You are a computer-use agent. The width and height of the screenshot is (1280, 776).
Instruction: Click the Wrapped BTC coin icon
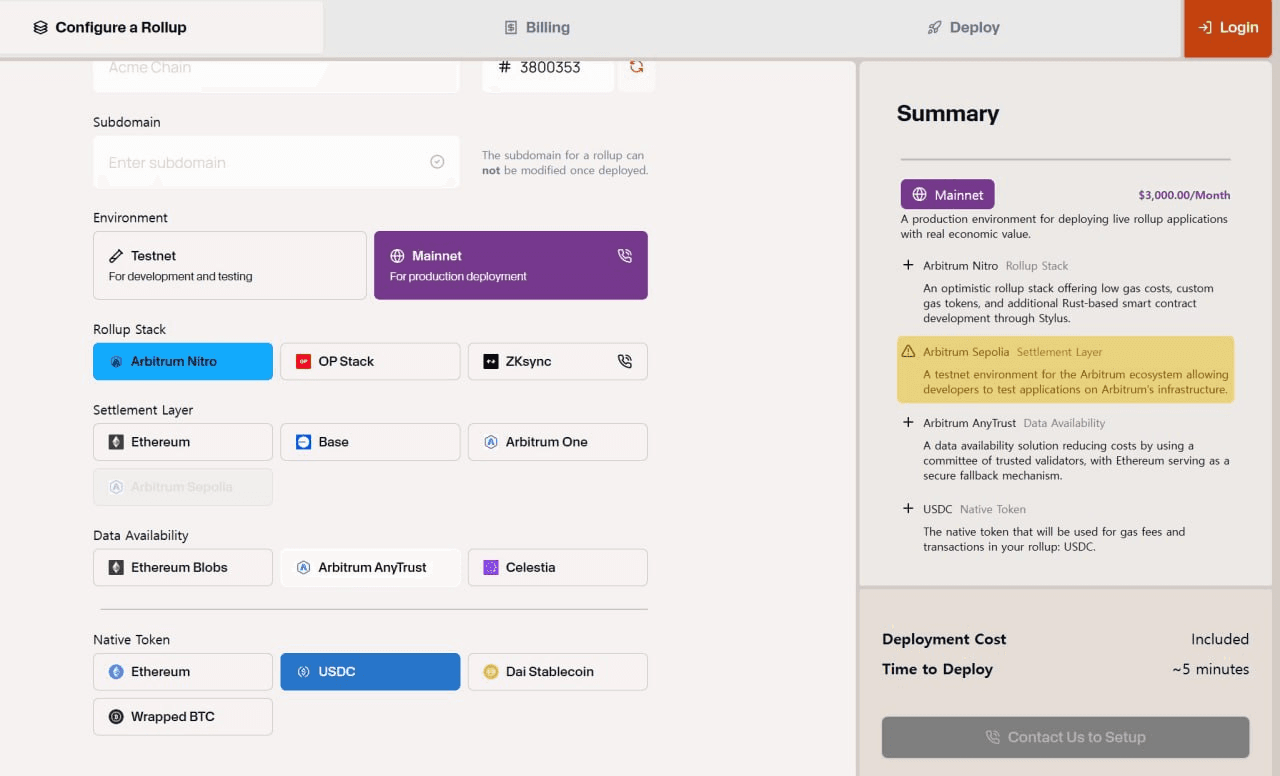point(116,717)
